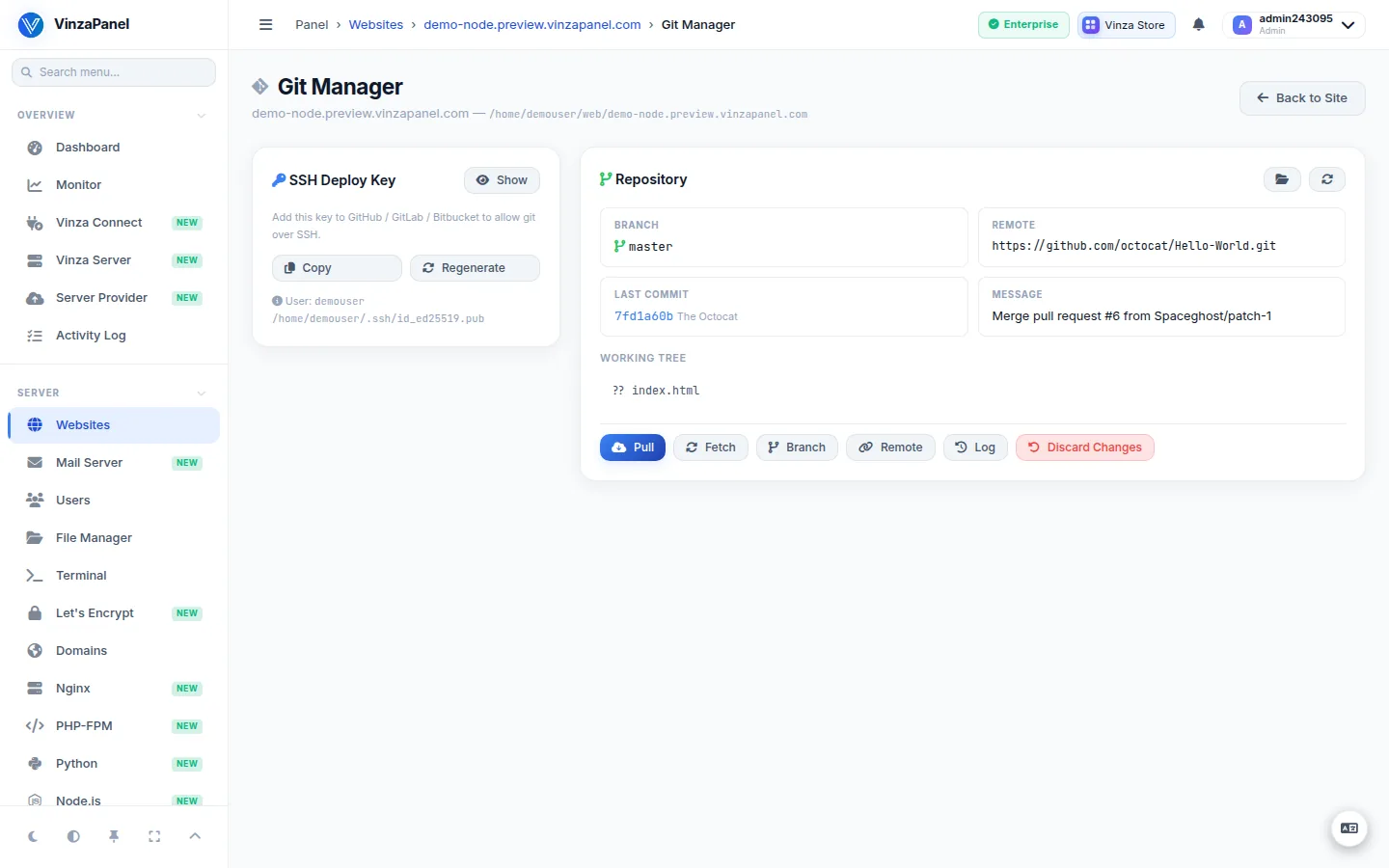Open the demo-node.preview.vinzapanel.com breadcrumb

click(x=532, y=25)
